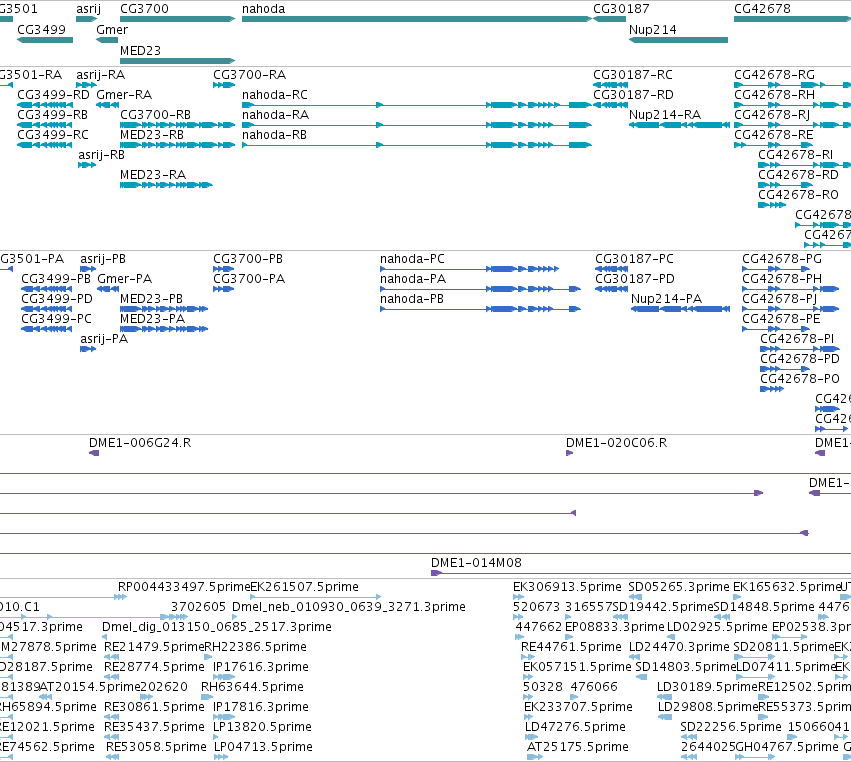This screenshot has height=762, width=851.
Task: Select protein asrij-PA
Action: 88,349
